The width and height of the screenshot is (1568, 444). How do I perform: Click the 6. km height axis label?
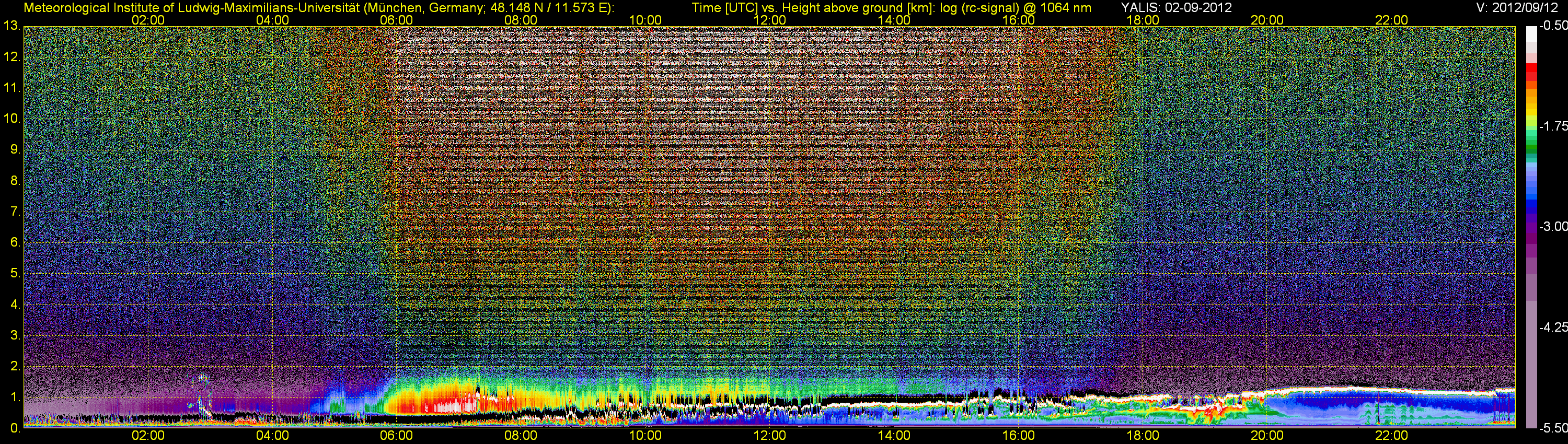click(x=15, y=242)
